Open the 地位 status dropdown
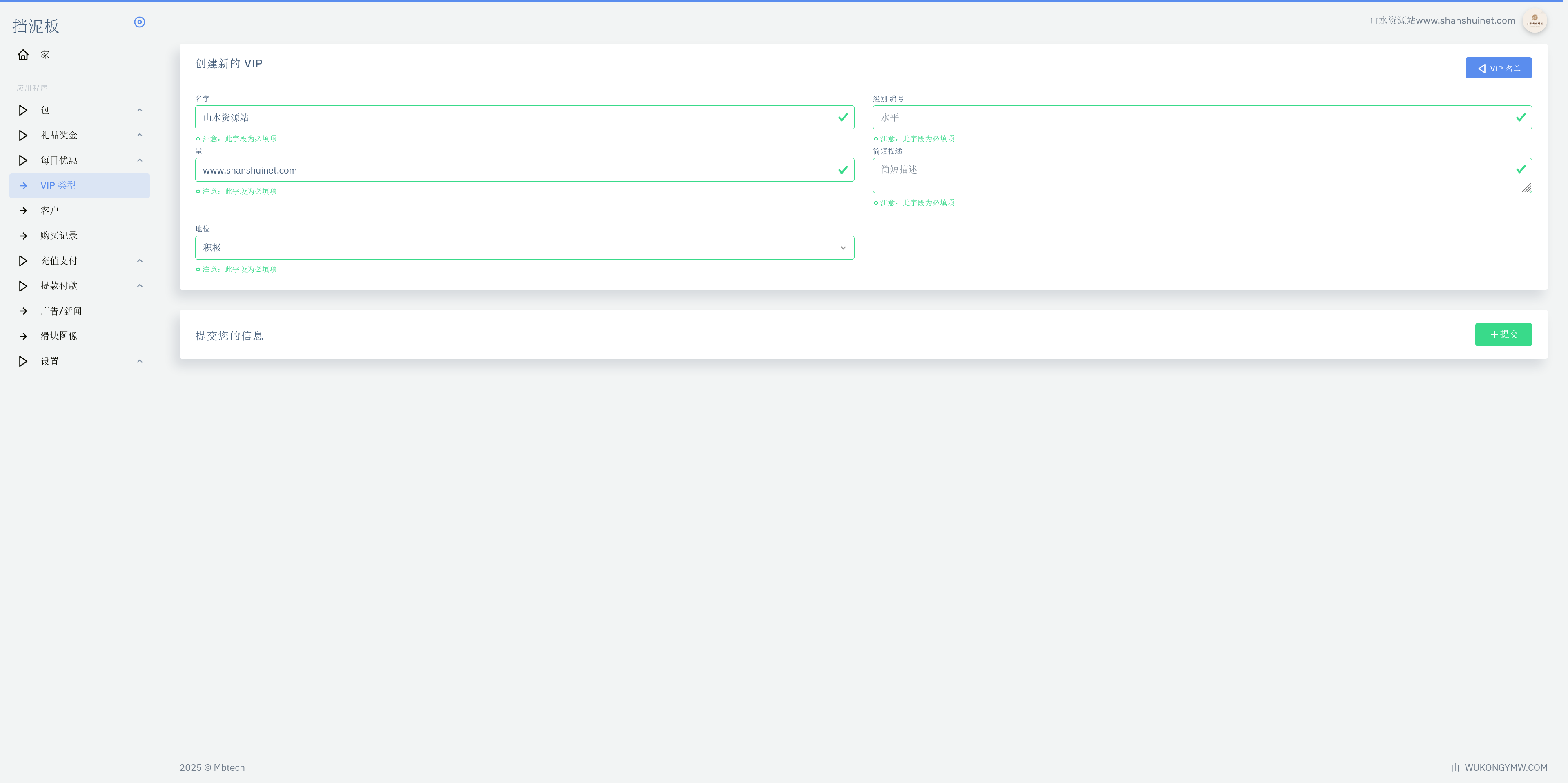This screenshot has height=783, width=1568. [524, 248]
